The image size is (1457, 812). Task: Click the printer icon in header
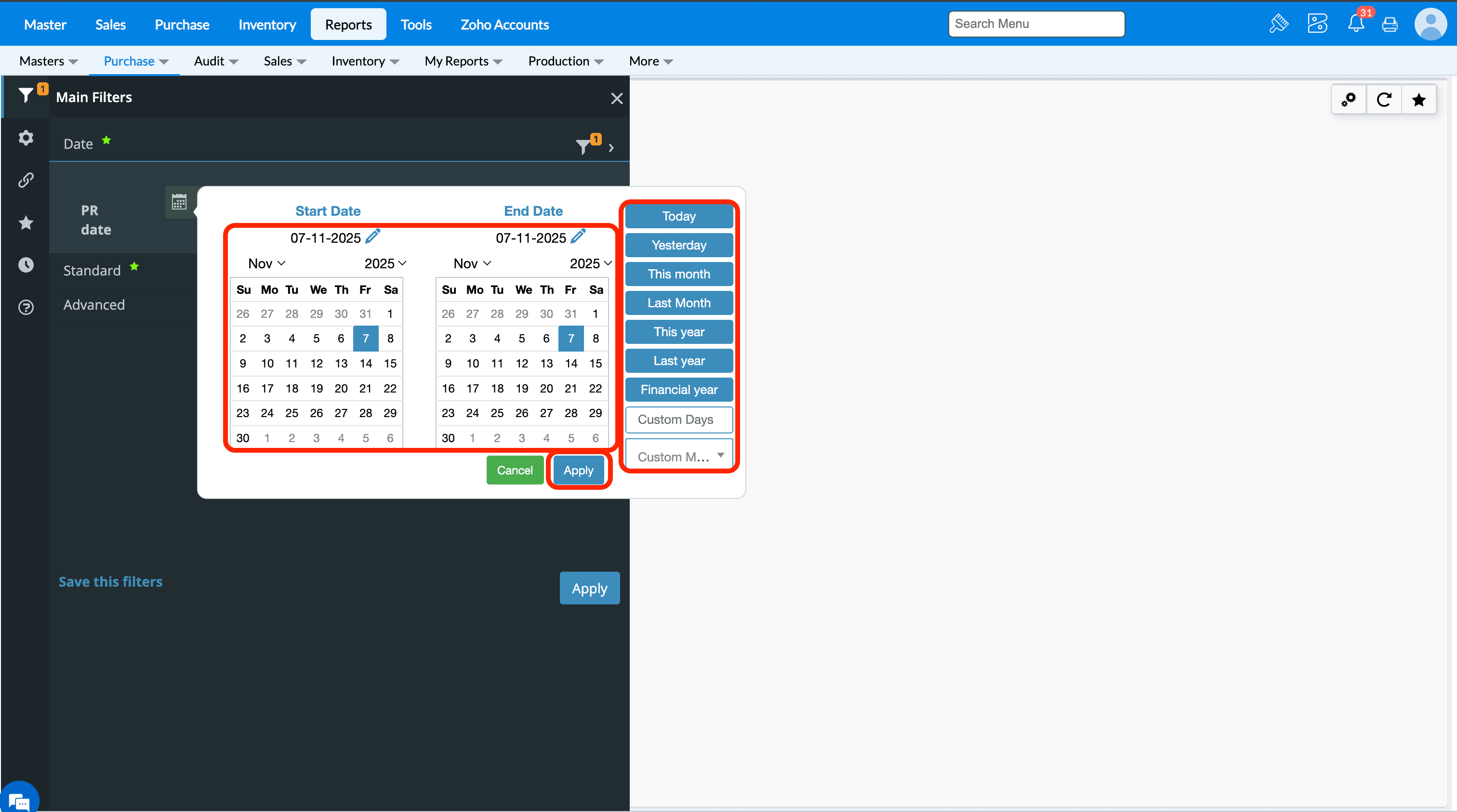click(x=1390, y=24)
